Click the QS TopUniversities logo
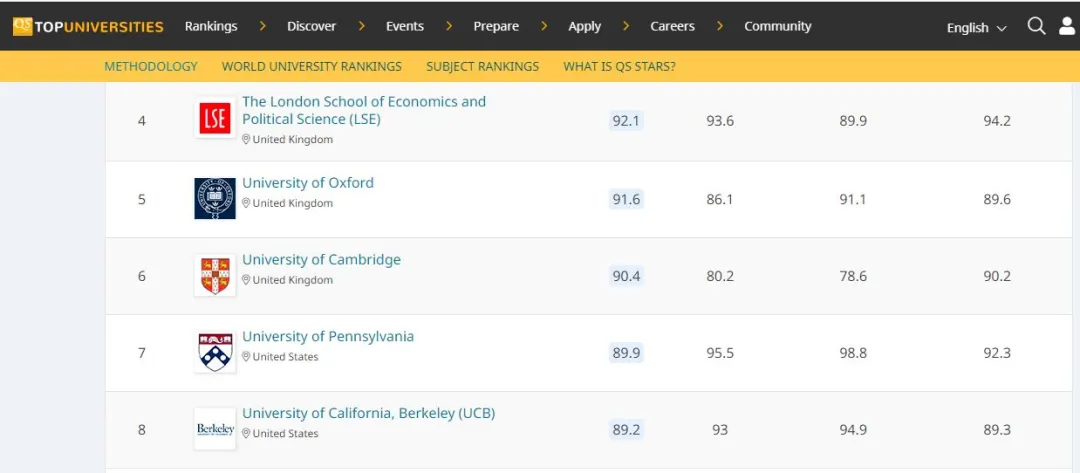This screenshot has height=473, width=1080. (x=88, y=27)
